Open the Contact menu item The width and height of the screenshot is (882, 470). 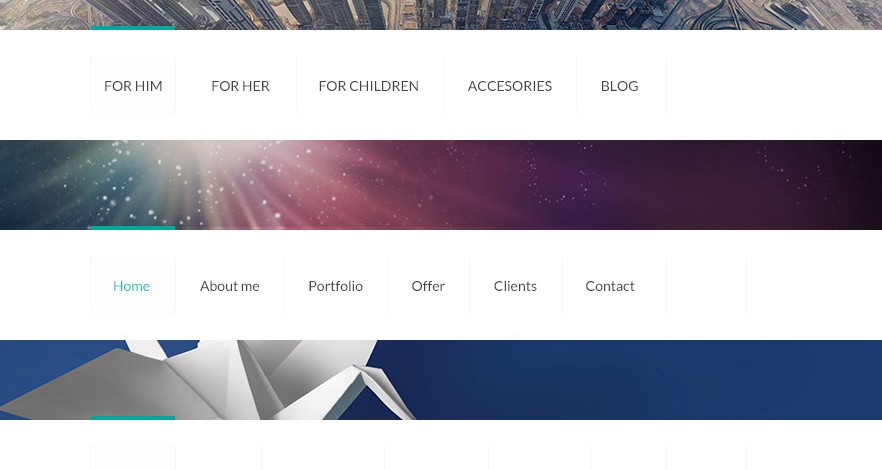coord(610,286)
